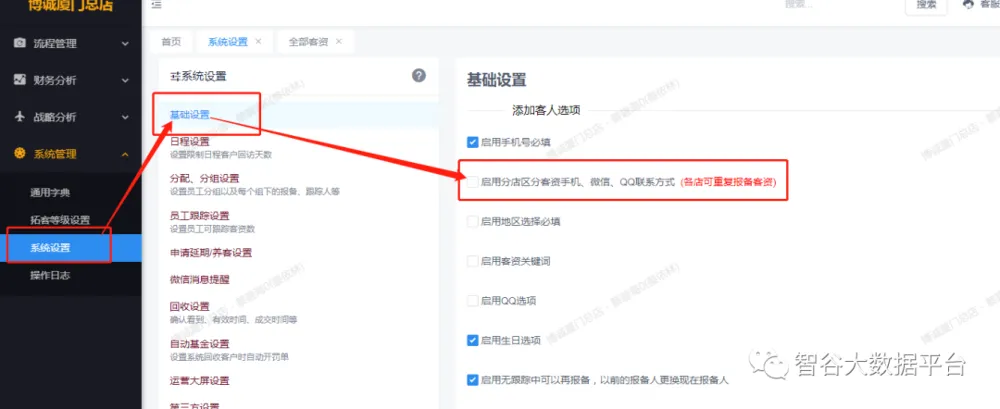The width and height of the screenshot is (1000, 409).
Task: Click the 搜索 button
Action: 926,5
